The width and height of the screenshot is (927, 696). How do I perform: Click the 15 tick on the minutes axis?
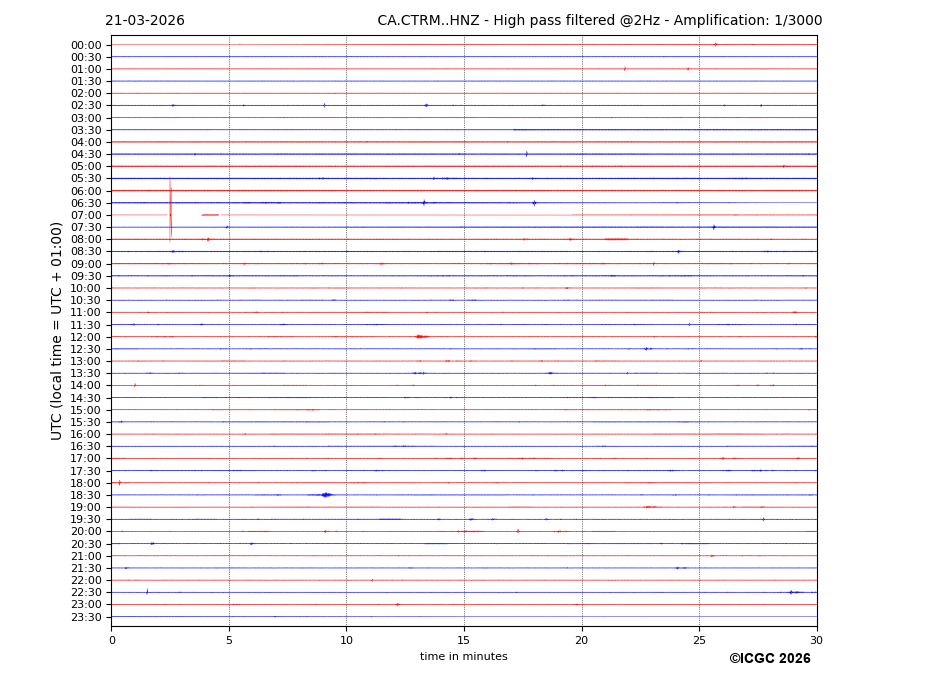pyautogui.click(x=464, y=640)
